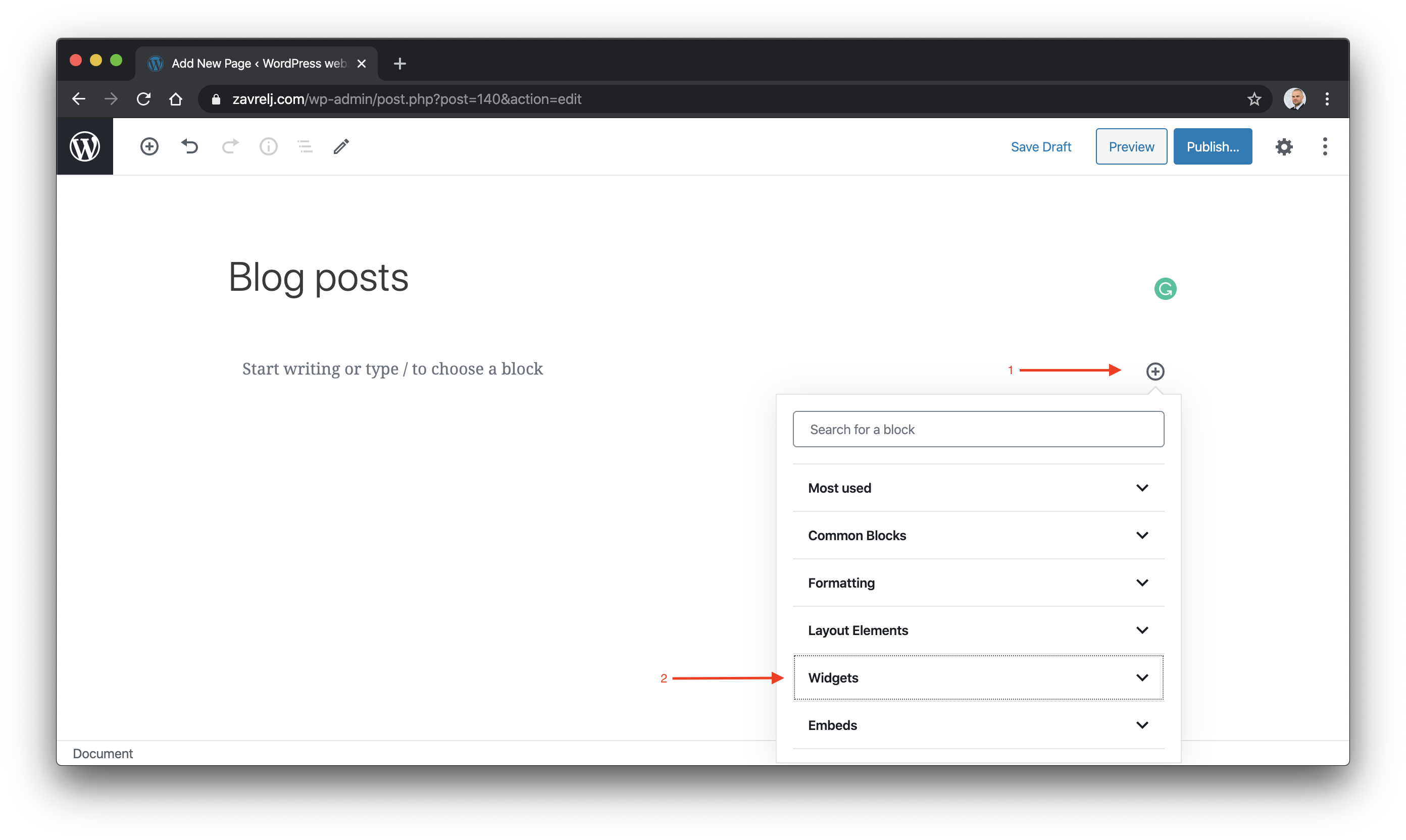The image size is (1406, 840).
Task: Expand the Widgets section
Action: pos(978,677)
